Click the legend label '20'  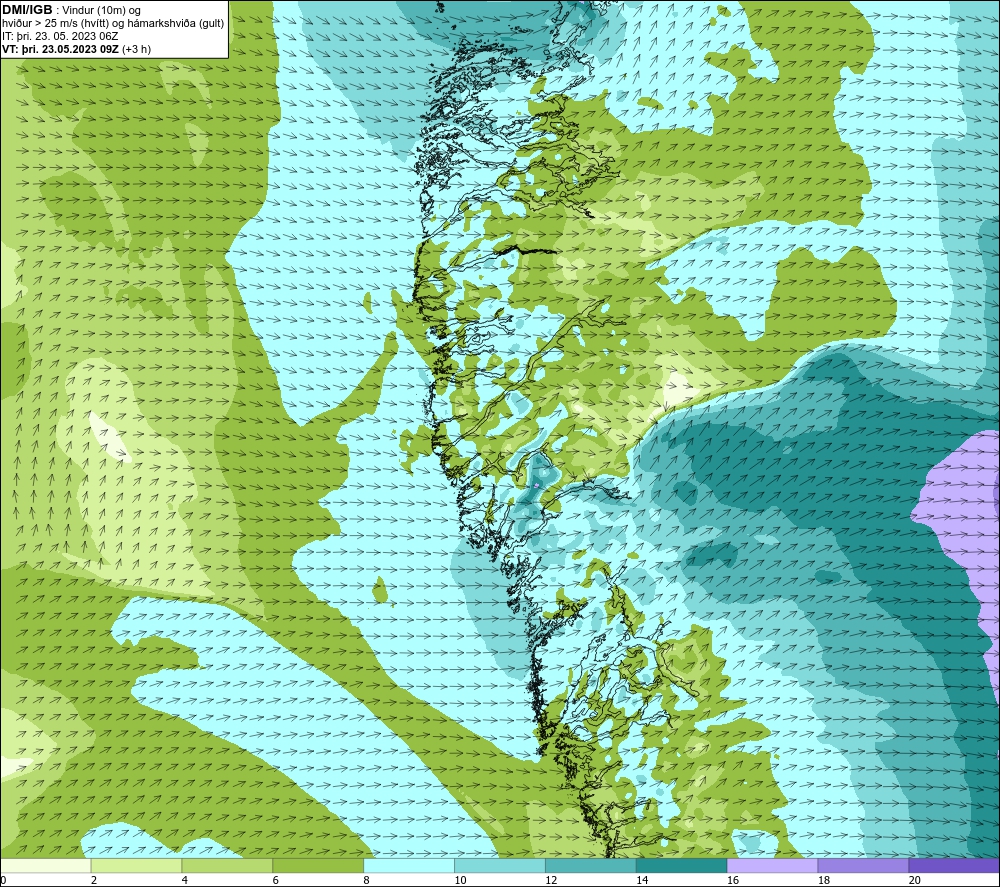915,880
